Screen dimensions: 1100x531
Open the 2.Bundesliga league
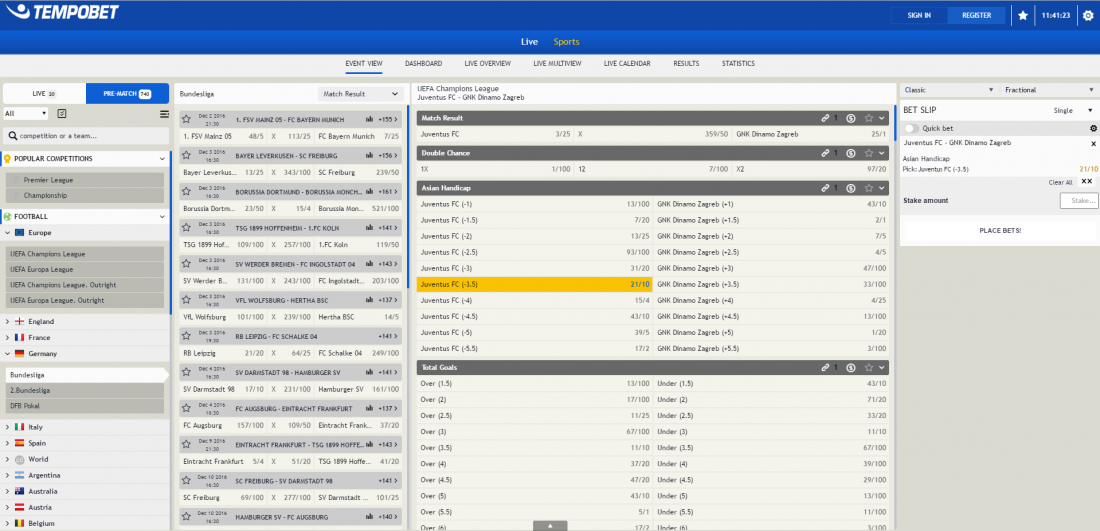pos(85,390)
